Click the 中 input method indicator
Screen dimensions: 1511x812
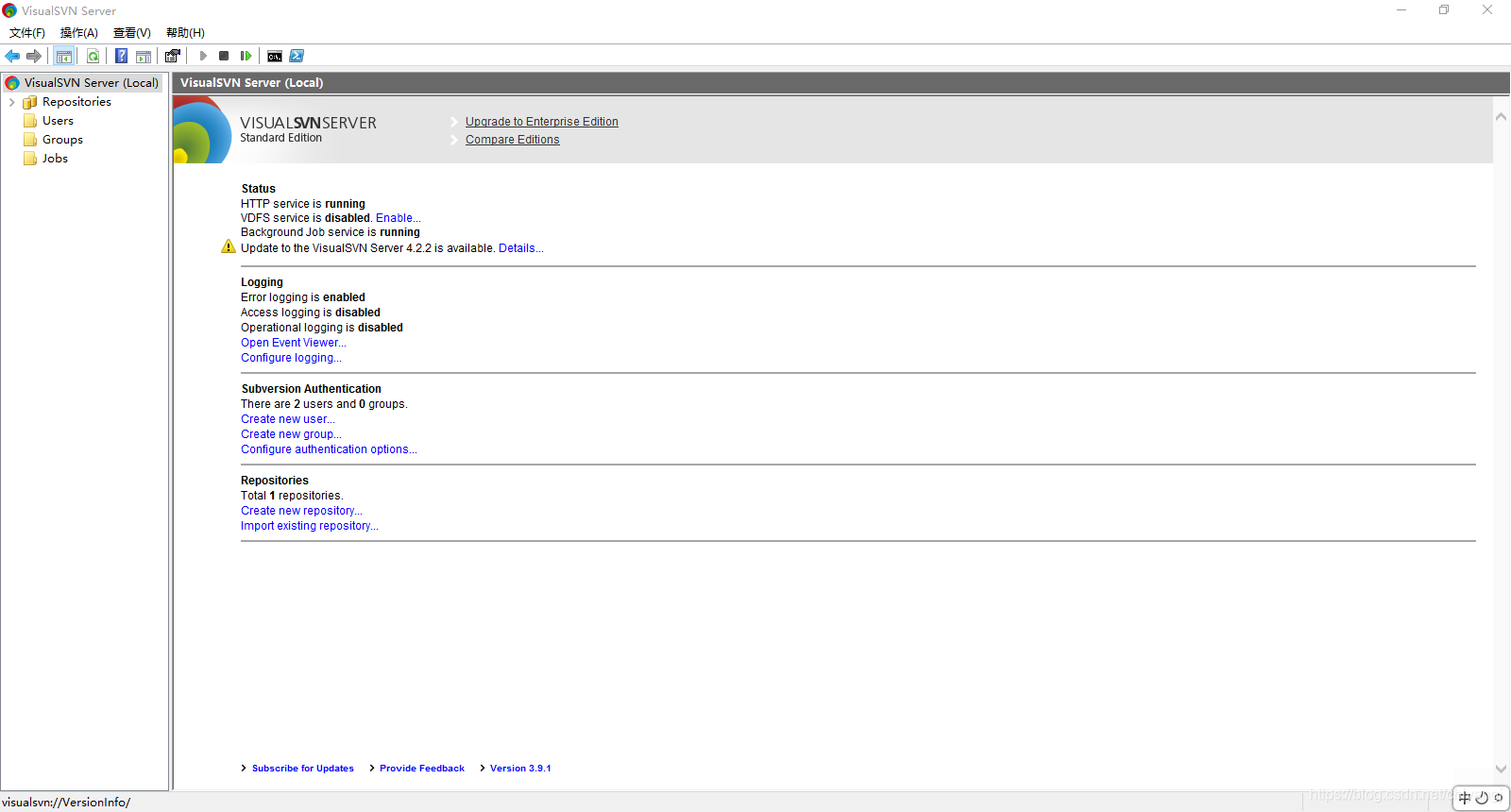click(x=1465, y=798)
